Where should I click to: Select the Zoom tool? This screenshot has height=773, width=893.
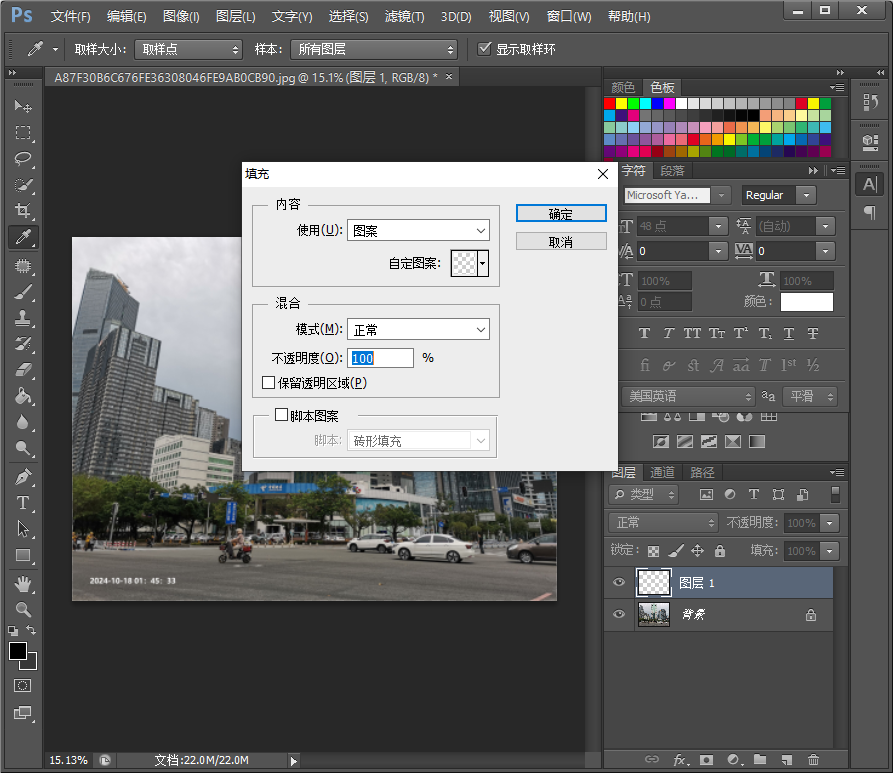point(23,609)
